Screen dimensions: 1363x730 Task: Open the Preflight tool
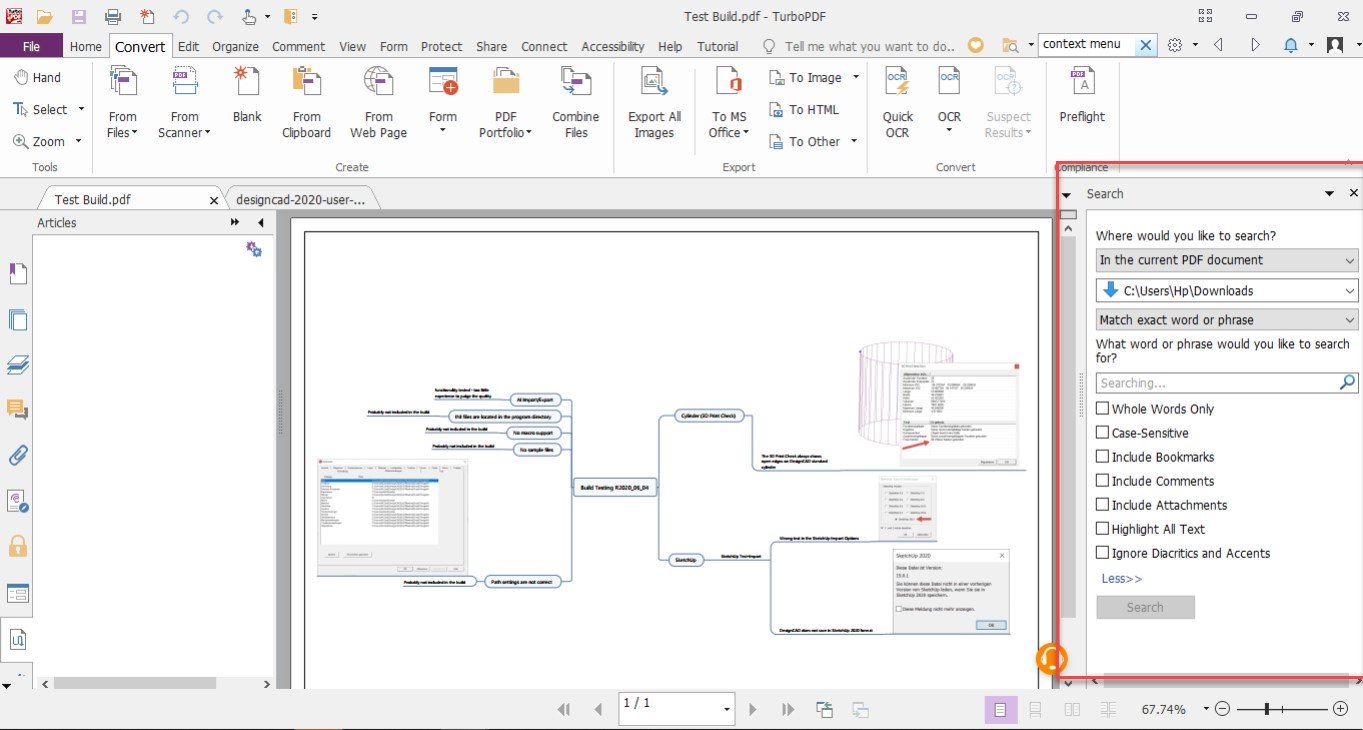pos(1082,96)
